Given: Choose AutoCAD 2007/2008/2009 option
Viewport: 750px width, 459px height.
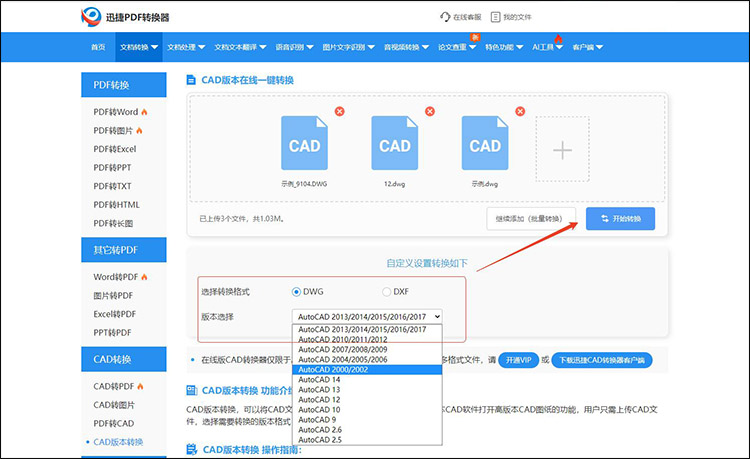Looking at the screenshot, I should (367, 350).
